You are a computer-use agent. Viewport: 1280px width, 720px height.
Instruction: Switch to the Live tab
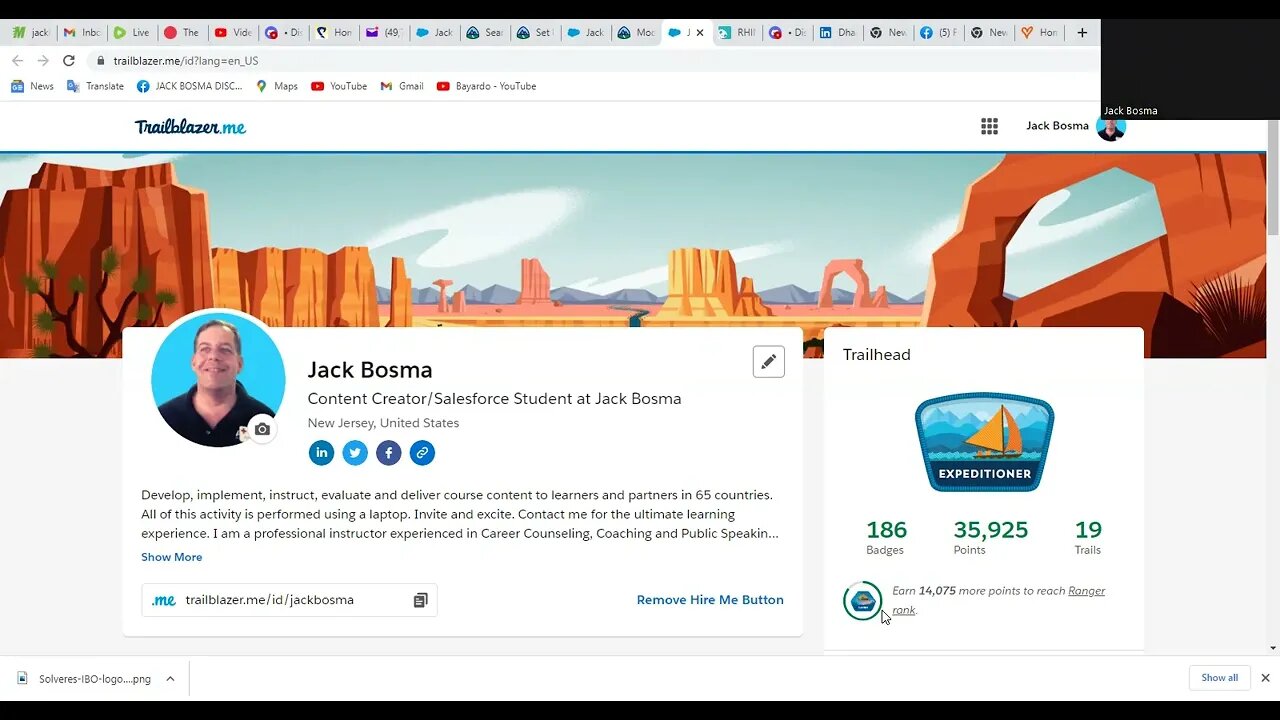click(132, 33)
